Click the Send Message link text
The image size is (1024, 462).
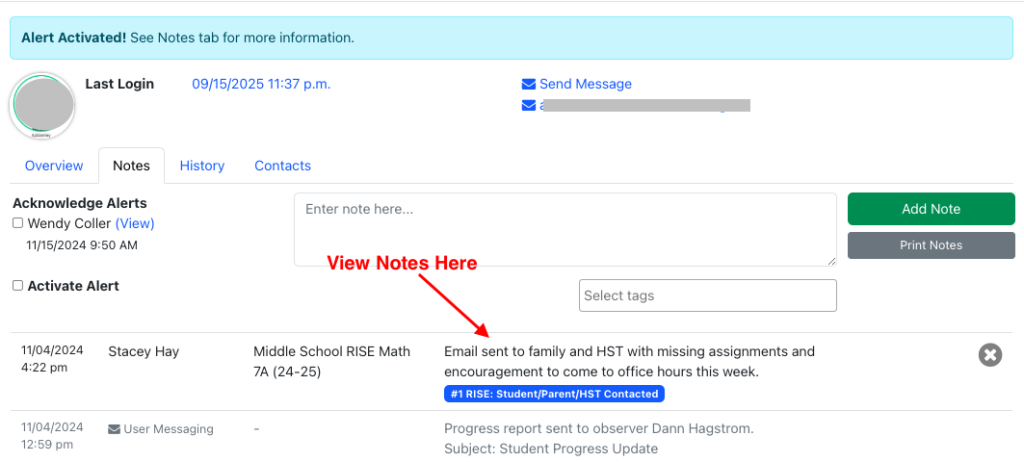tap(585, 84)
